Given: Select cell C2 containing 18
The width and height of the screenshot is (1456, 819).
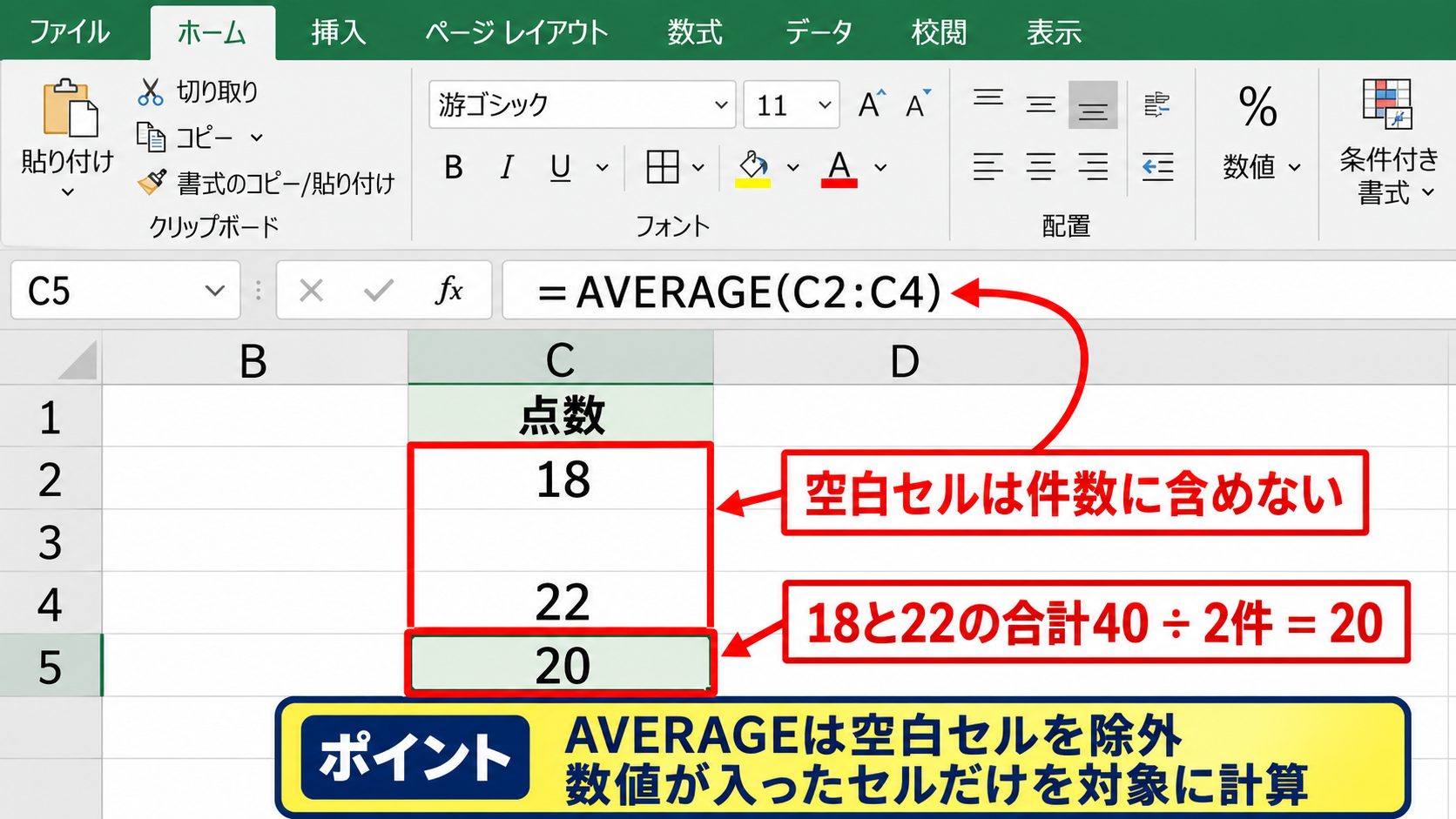Looking at the screenshot, I should pos(562,479).
